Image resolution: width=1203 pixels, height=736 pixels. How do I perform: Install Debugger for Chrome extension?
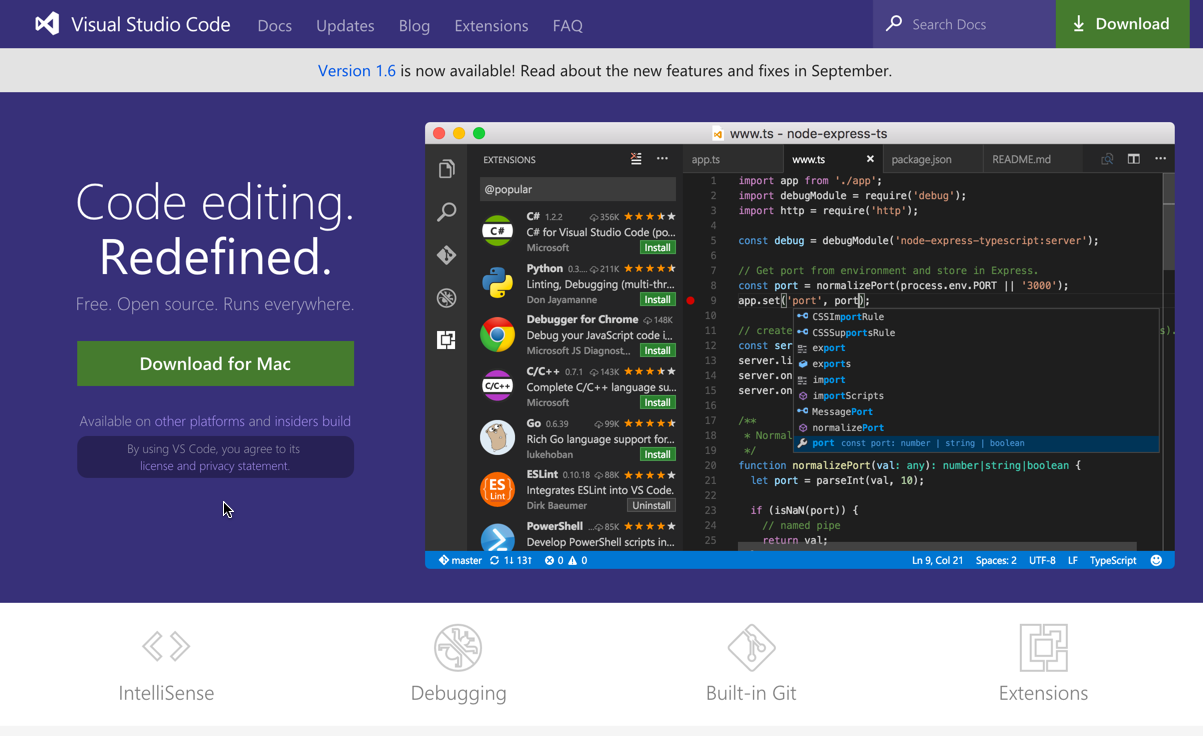[x=657, y=350]
